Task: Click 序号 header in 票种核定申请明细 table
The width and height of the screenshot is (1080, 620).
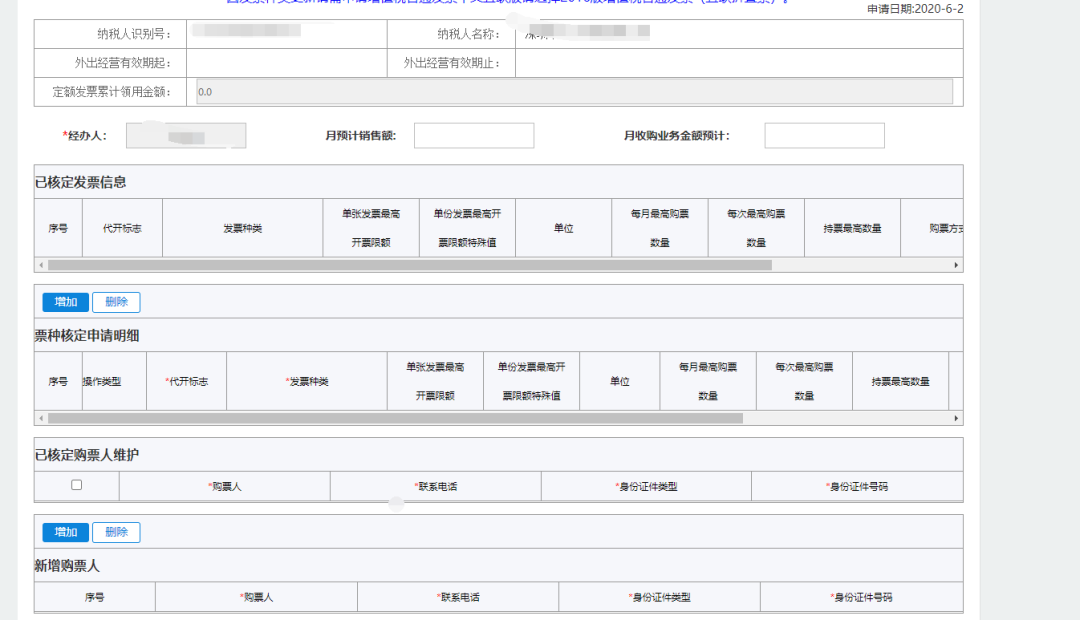Action: coord(58,381)
